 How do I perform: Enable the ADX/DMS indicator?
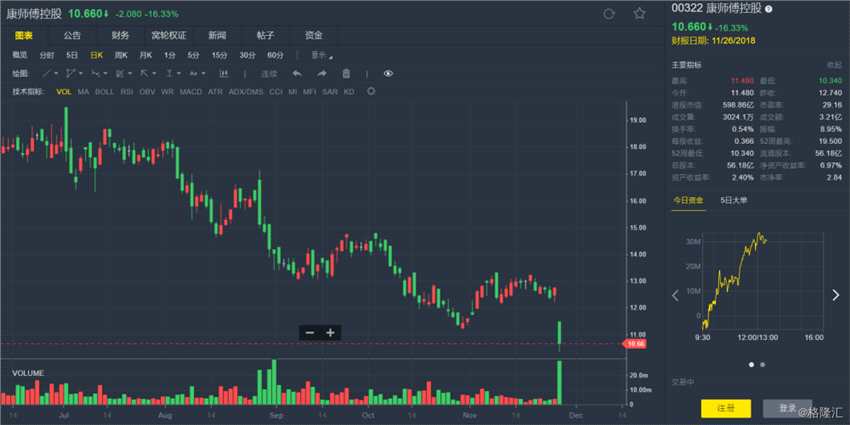[x=246, y=92]
